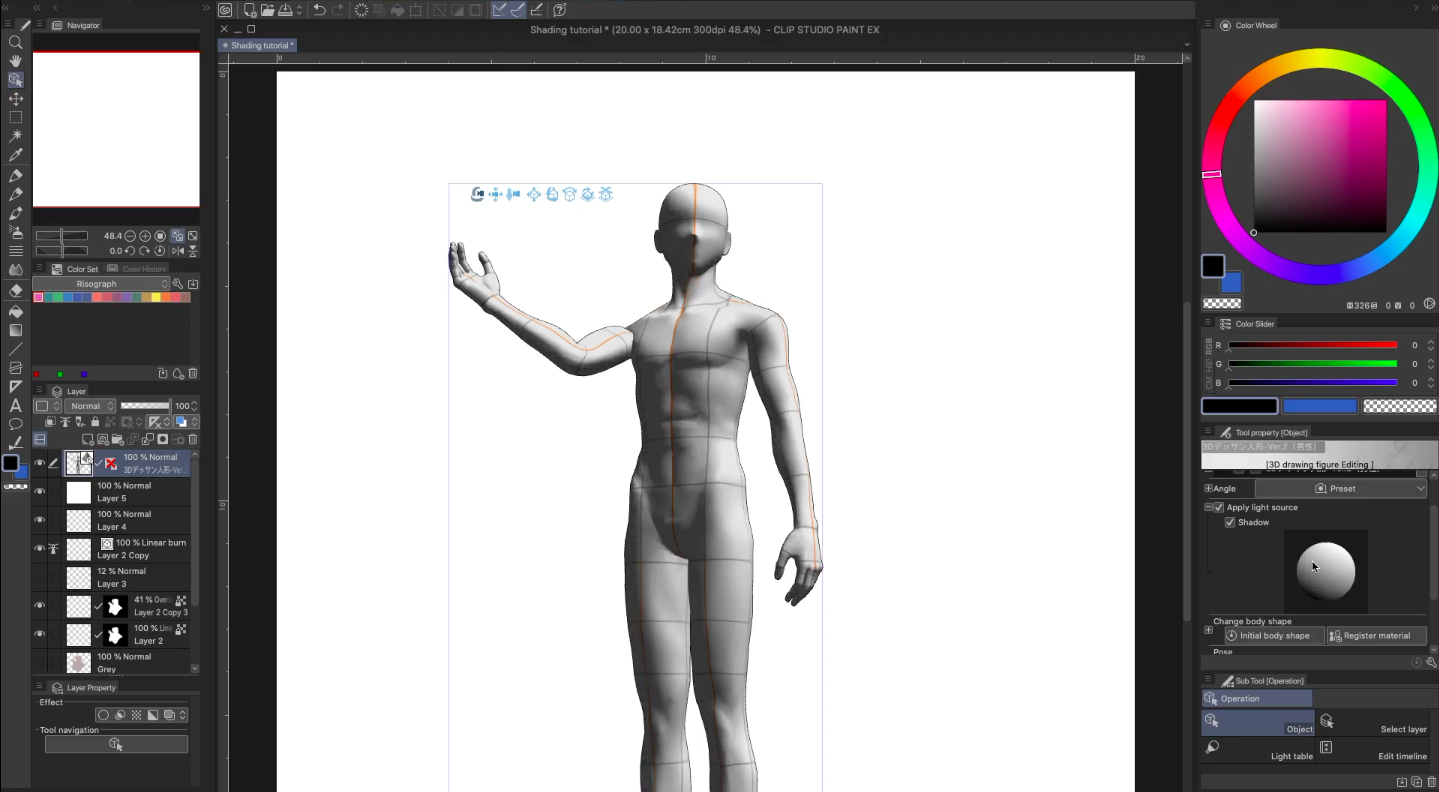Select the Navigator panel tab
The height and width of the screenshot is (792, 1439).
tap(76, 25)
